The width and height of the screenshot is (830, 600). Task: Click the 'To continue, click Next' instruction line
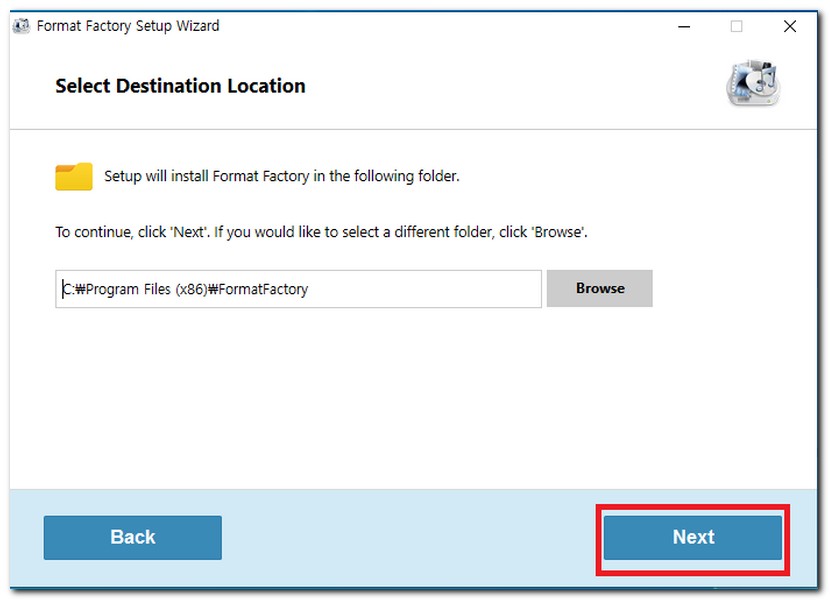pos(320,232)
